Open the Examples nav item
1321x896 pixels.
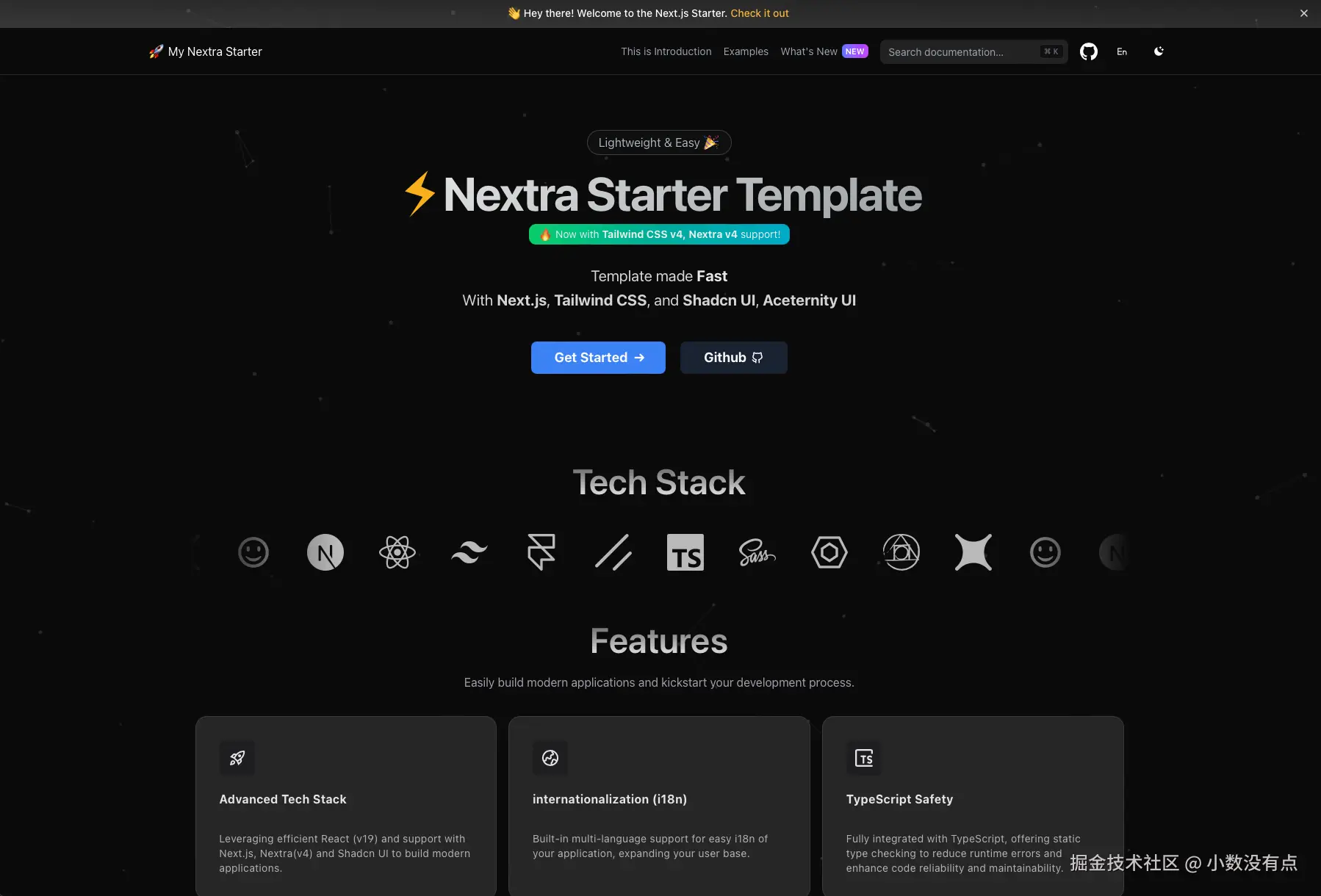click(x=746, y=51)
